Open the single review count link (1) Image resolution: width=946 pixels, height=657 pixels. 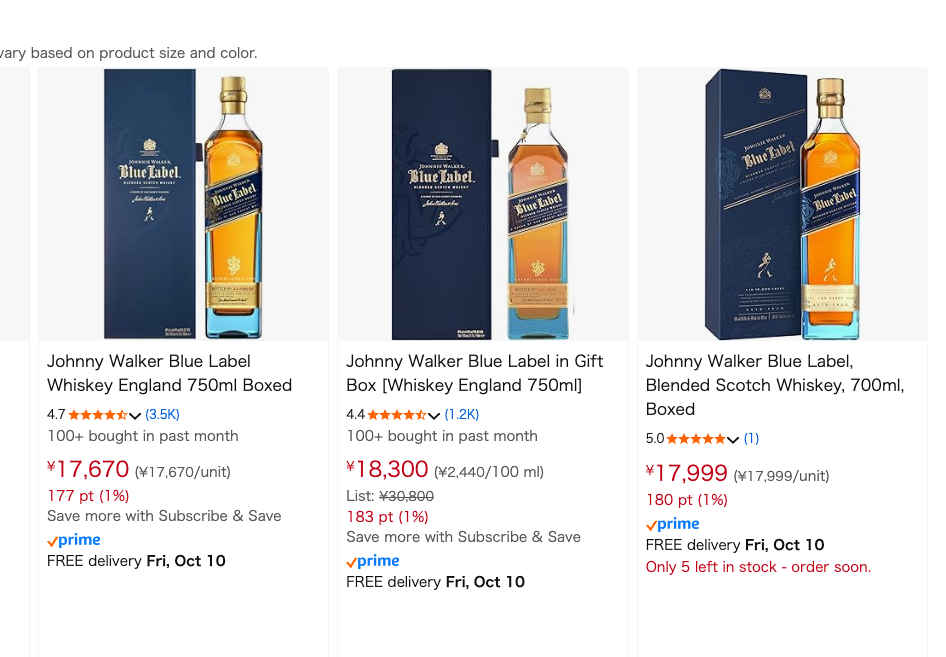(751, 439)
